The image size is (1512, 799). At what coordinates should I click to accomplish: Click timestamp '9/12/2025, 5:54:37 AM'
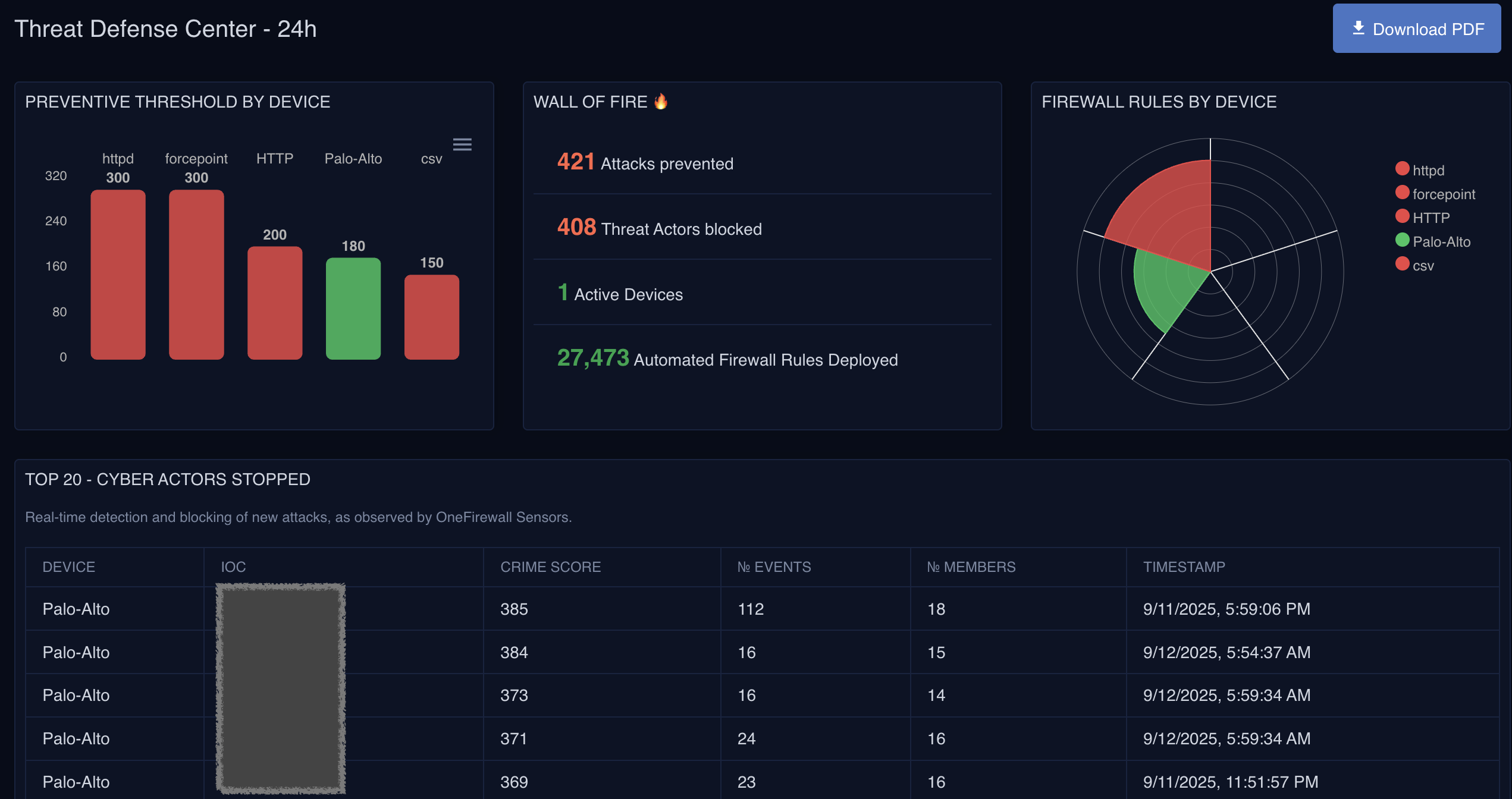pyautogui.click(x=1226, y=652)
